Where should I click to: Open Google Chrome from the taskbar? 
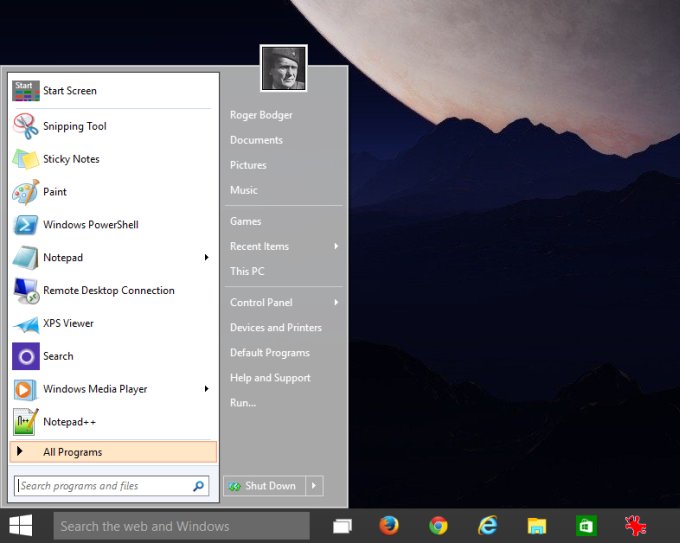[x=438, y=525]
